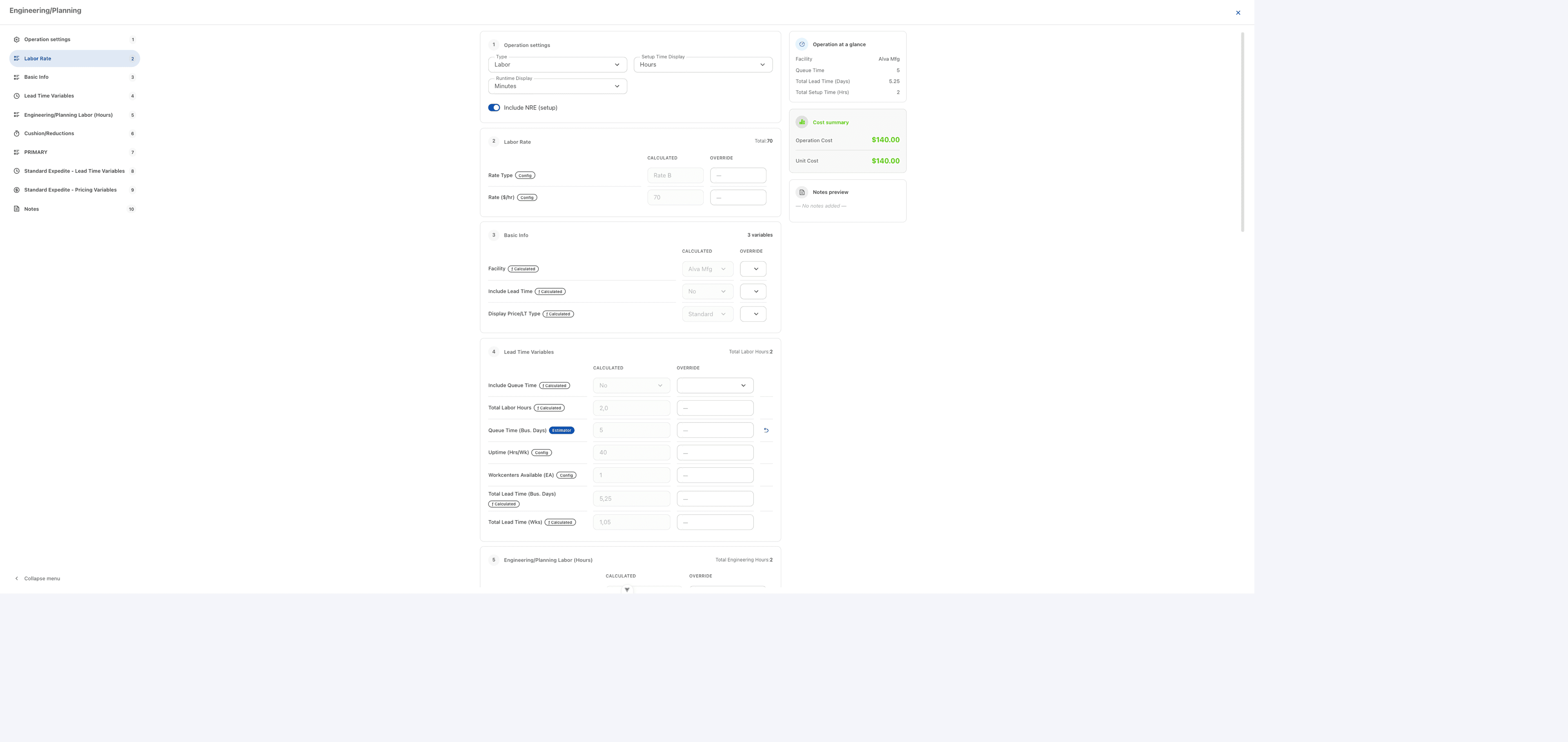The height and width of the screenshot is (742, 1568).
Task: Open the Type dropdown showing Labor
Action: coord(557,64)
